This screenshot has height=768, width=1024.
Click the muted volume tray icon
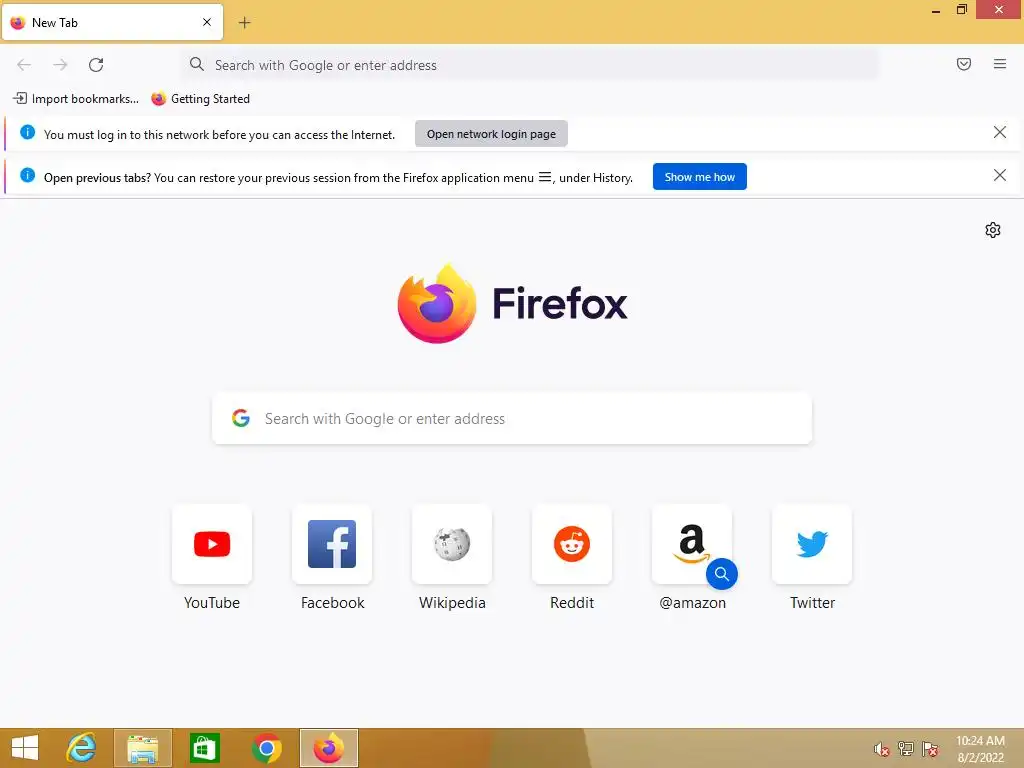click(881, 749)
